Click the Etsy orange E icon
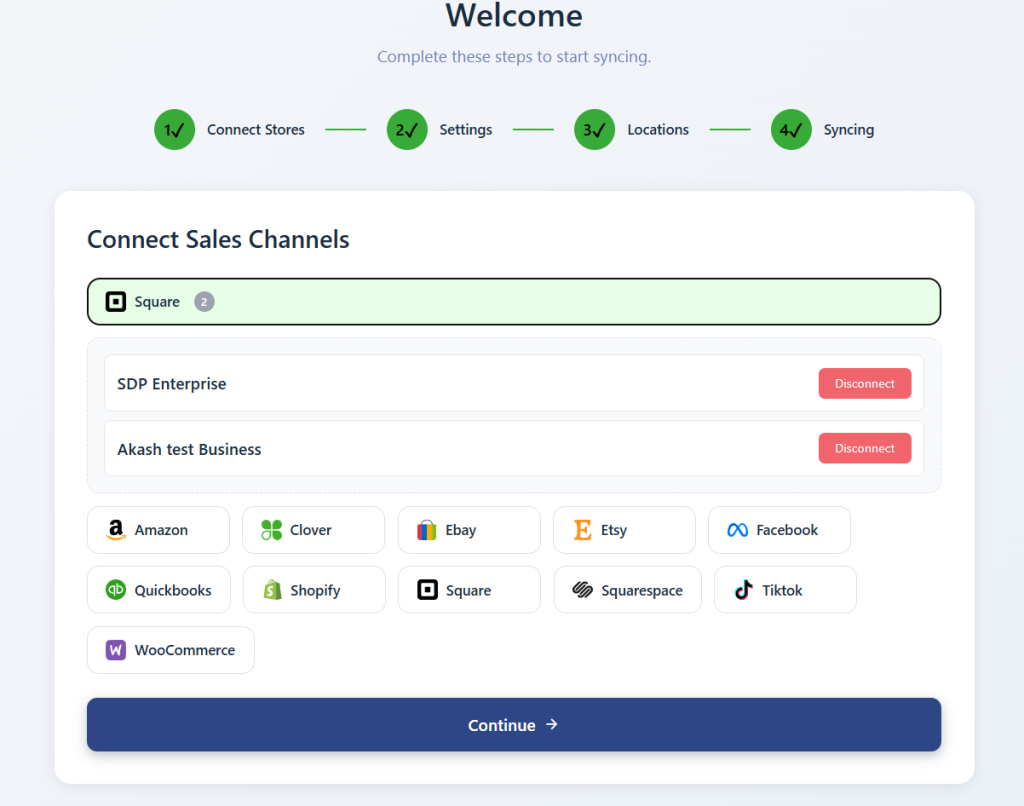This screenshot has height=806, width=1024. pos(582,530)
